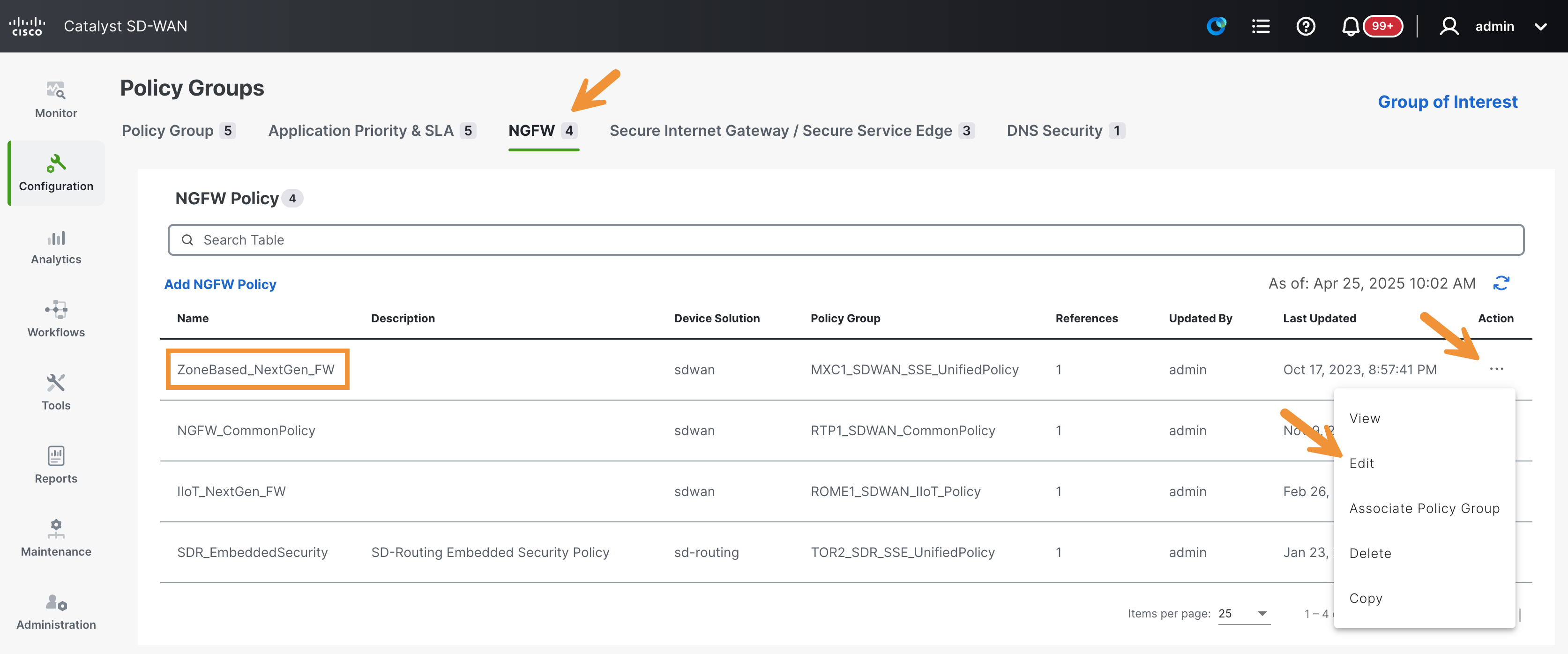Select the ZoneBased_NextGen_FW policy name
Viewport: 1568px width, 654px height.
tap(256, 370)
